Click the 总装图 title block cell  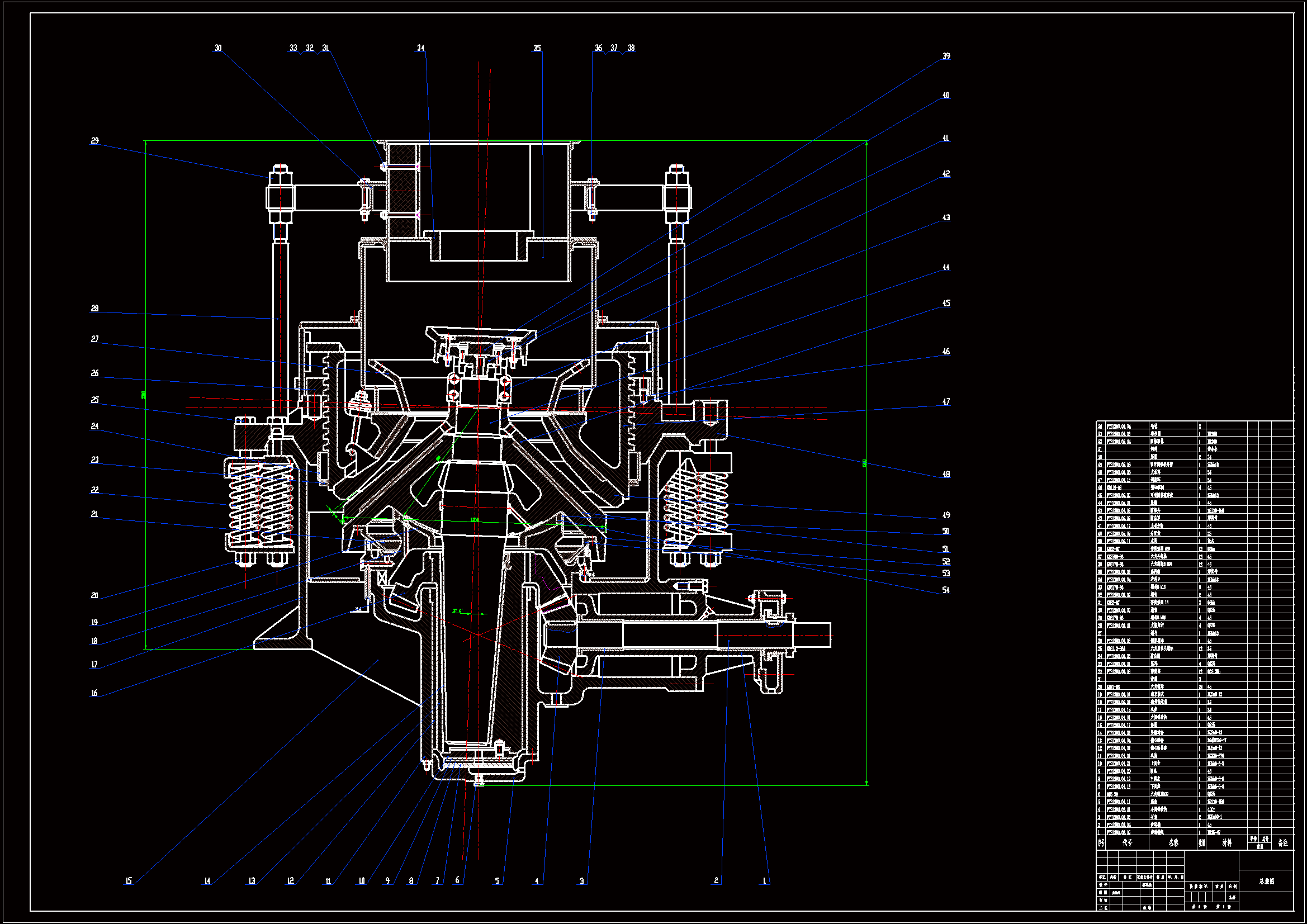pos(1266,881)
